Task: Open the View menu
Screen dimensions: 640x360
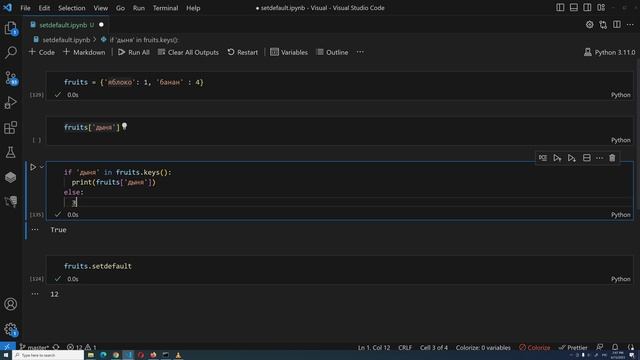Action: pyautogui.click(x=100, y=8)
